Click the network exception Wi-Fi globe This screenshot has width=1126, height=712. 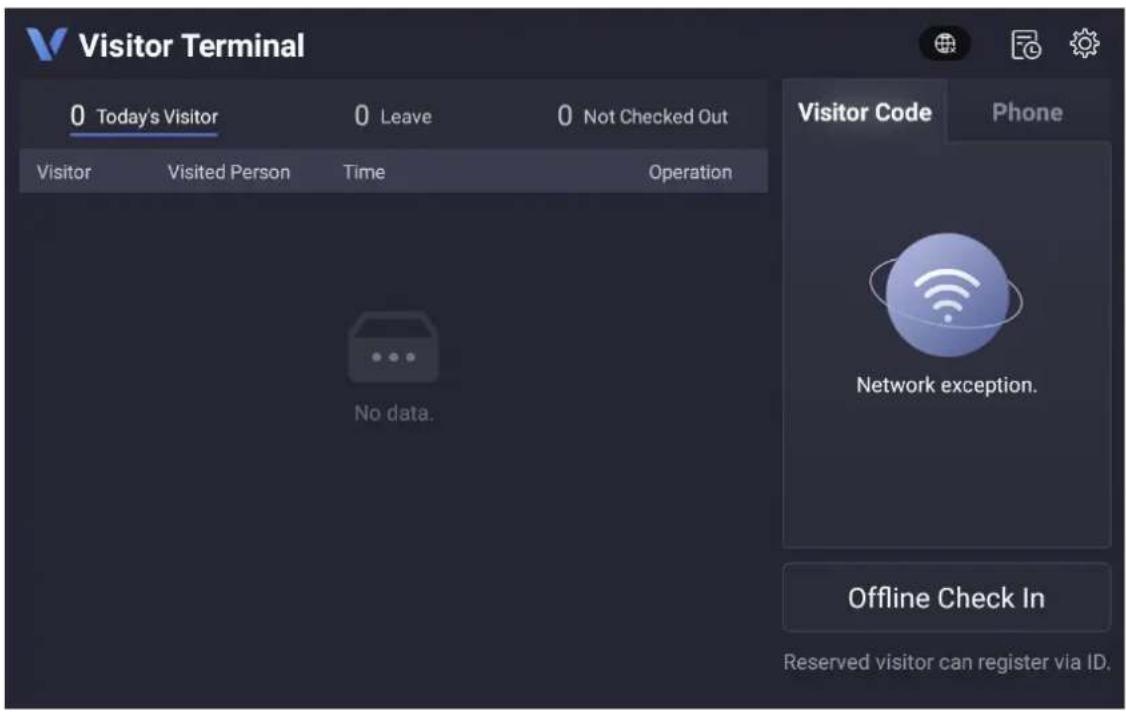946,295
